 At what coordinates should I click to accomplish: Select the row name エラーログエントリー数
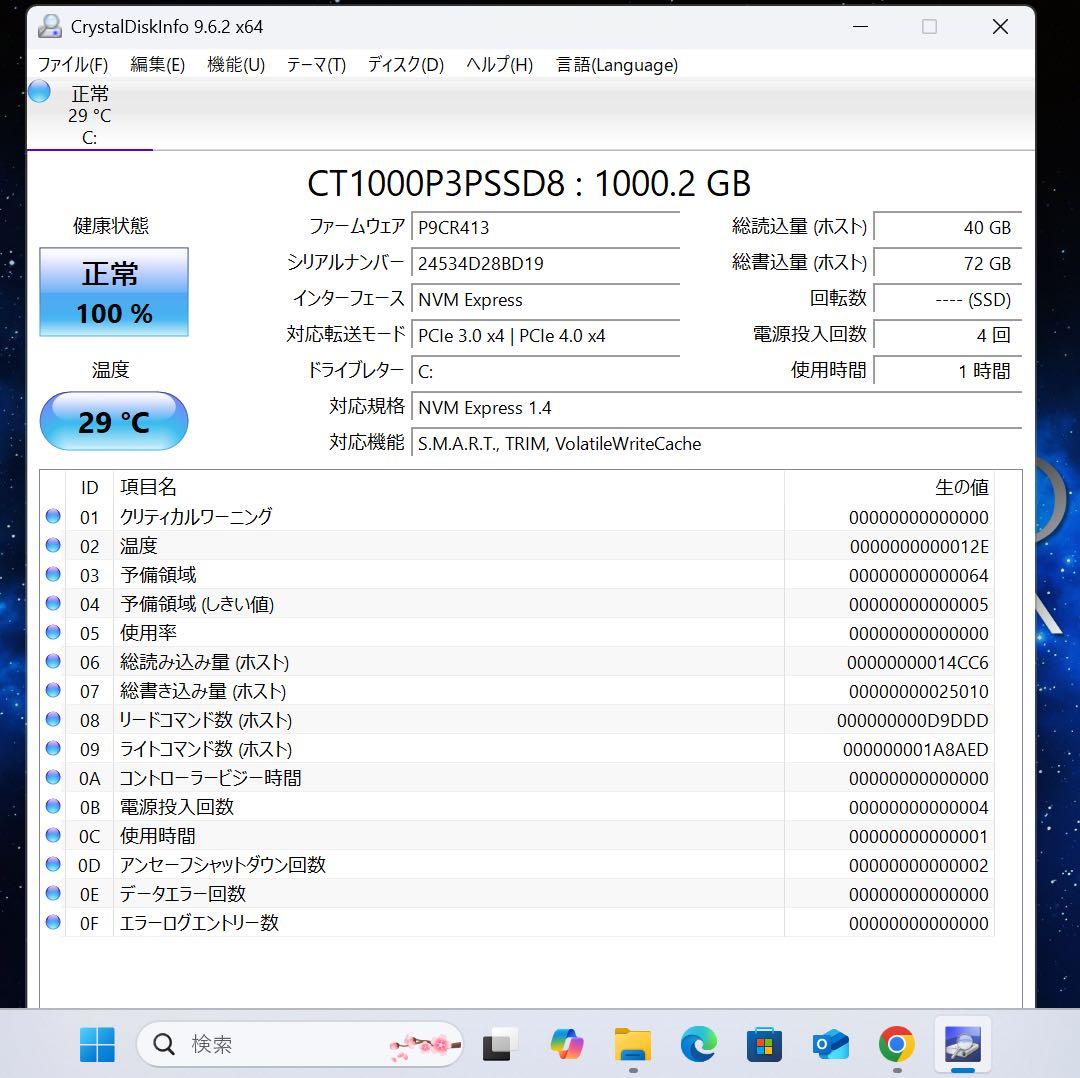pos(199,923)
